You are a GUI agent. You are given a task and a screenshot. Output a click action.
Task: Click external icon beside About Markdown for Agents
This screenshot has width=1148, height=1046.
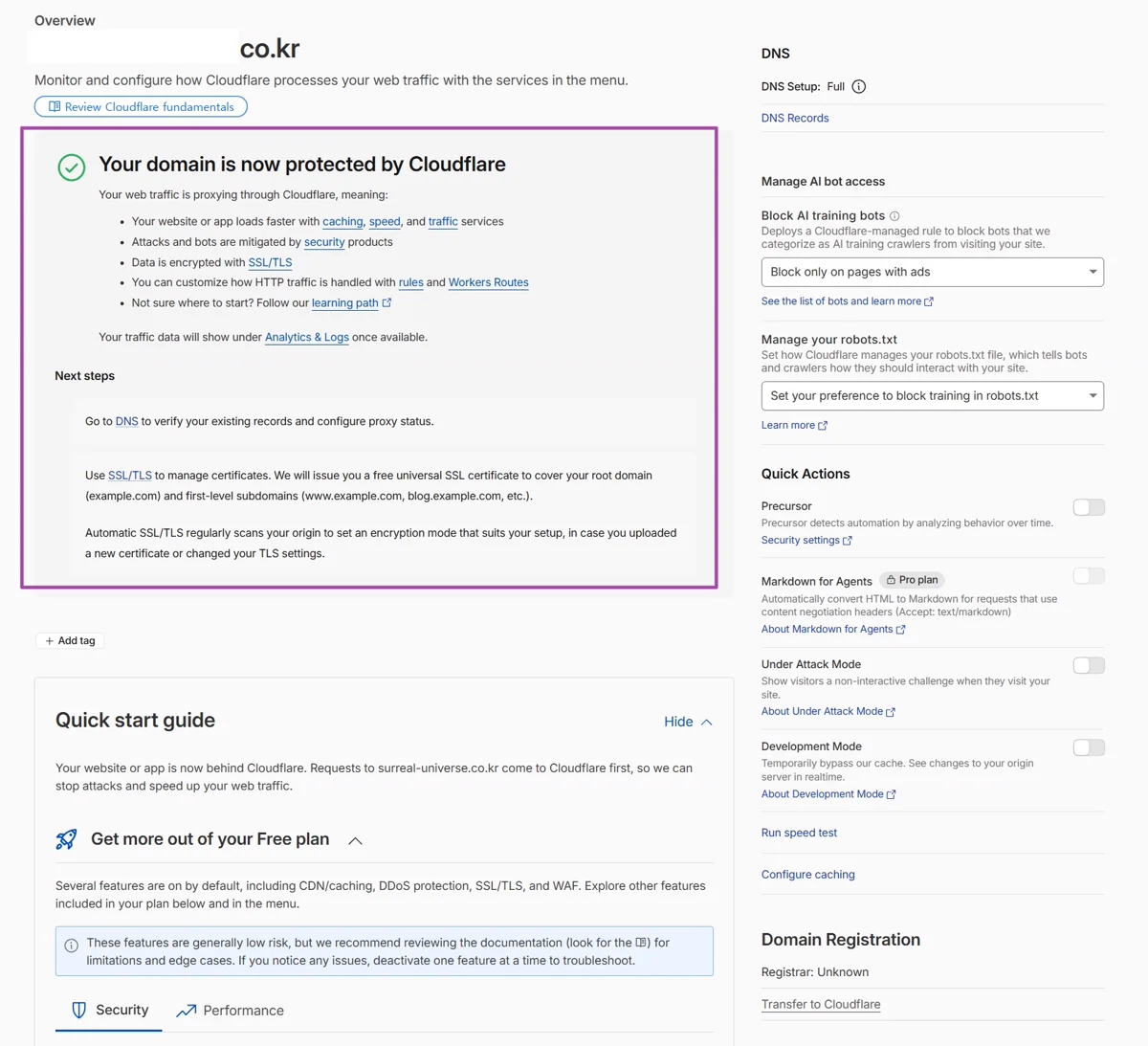click(900, 630)
